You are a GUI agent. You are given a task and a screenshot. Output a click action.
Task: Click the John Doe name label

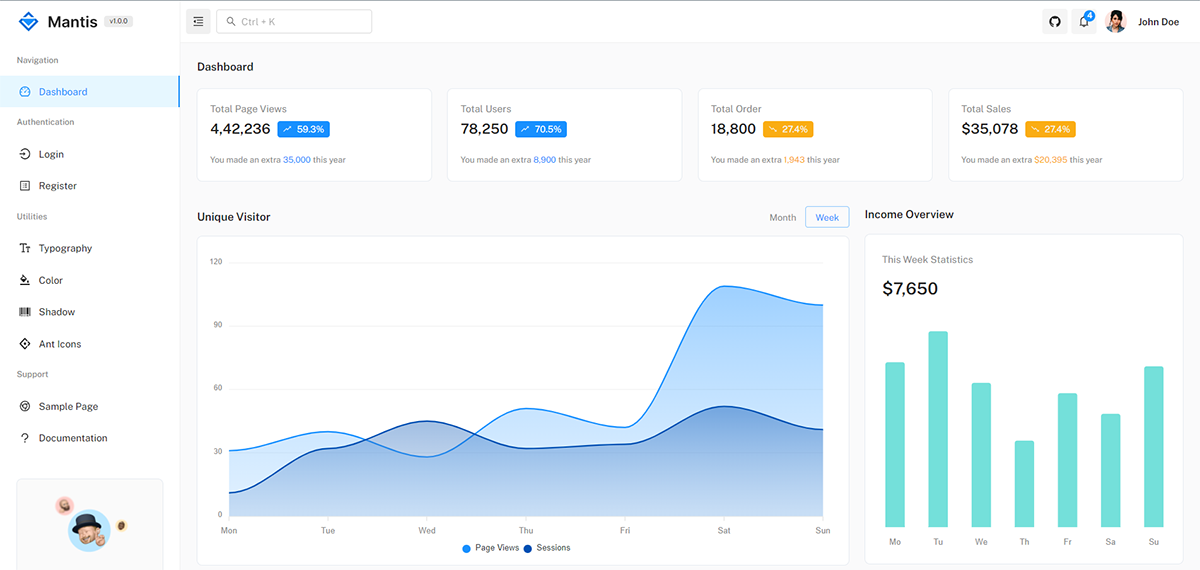pyautogui.click(x=1158, y=22)
